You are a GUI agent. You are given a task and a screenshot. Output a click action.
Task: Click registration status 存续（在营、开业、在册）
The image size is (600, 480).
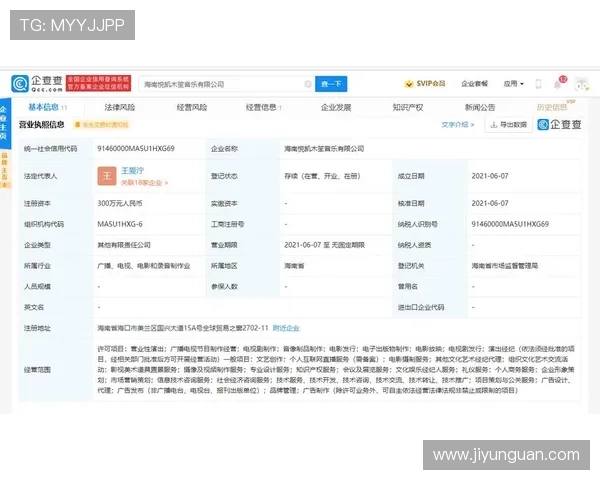tap(322, 176)
